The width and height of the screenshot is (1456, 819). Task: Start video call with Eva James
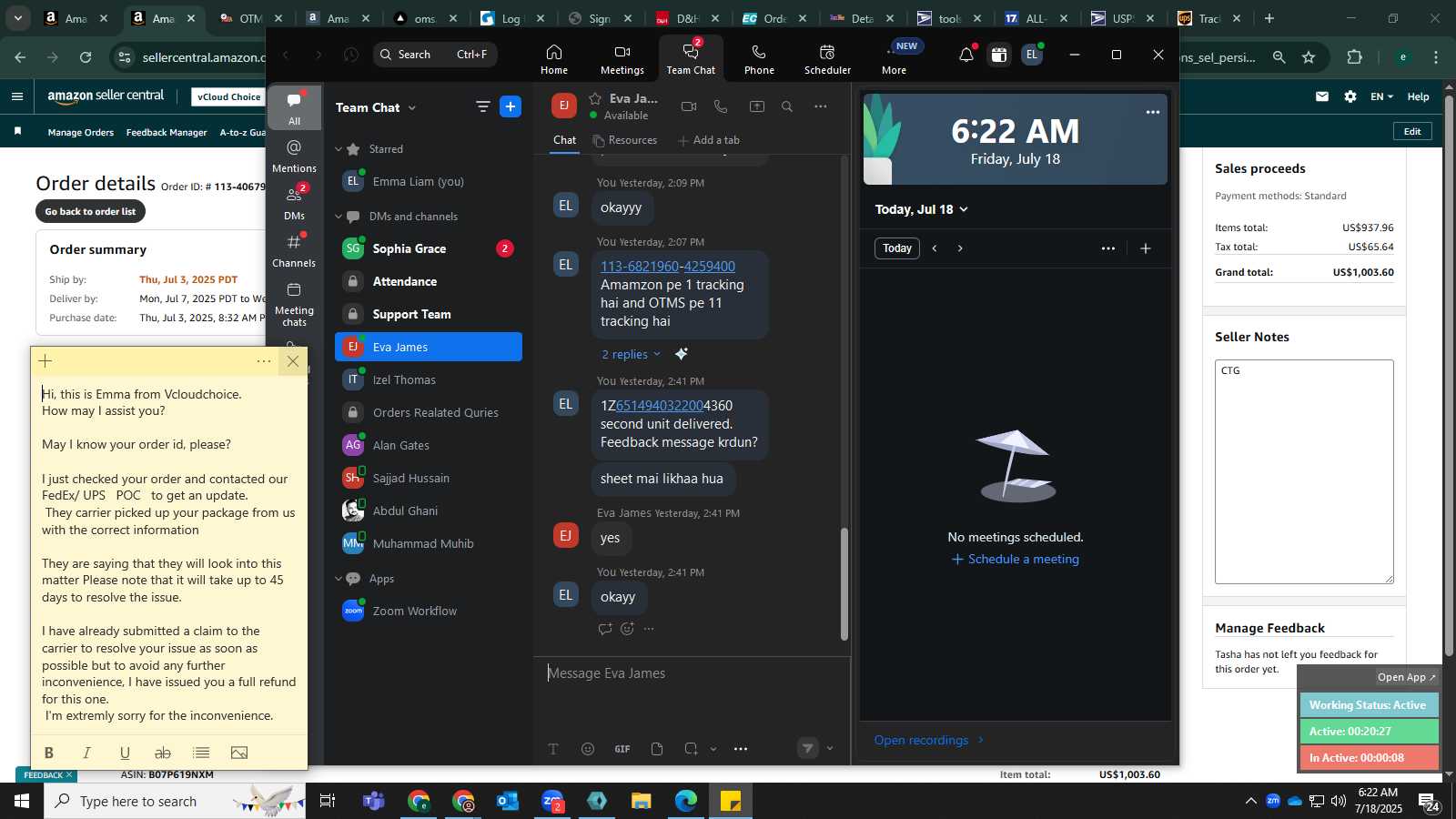[x=689, y=106]
